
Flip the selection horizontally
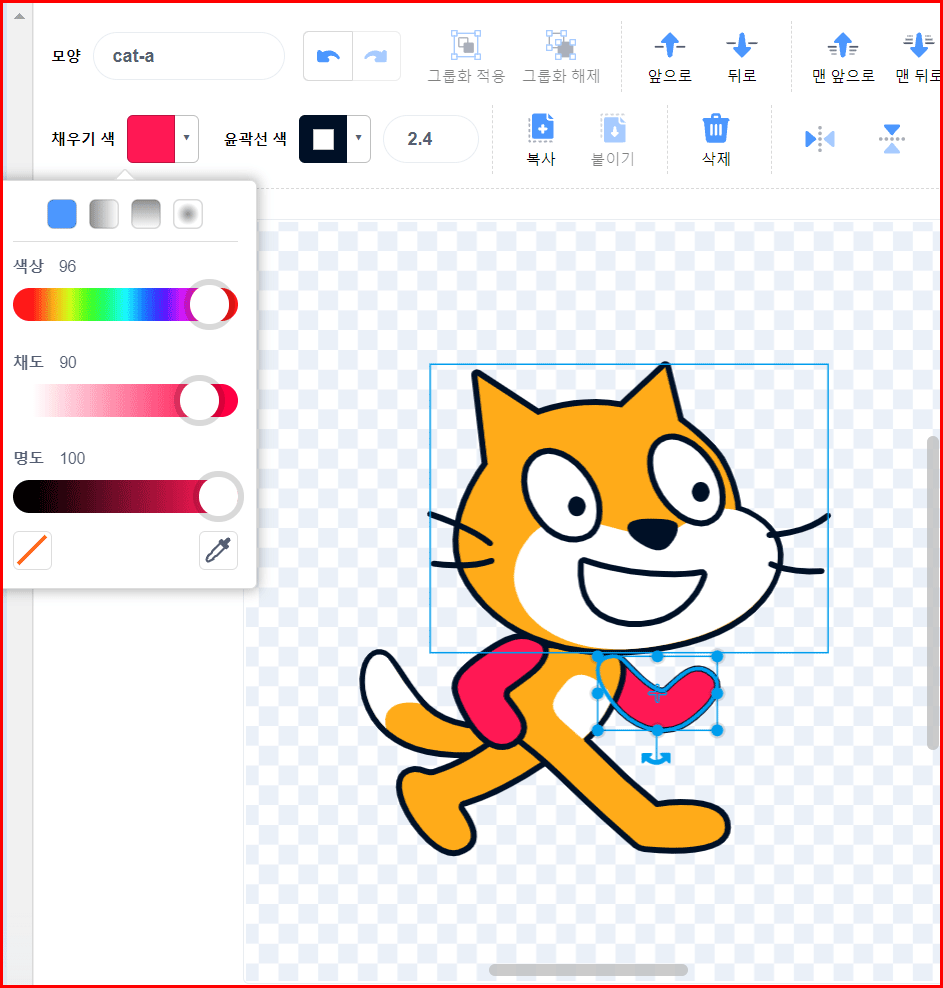[820, 139]
